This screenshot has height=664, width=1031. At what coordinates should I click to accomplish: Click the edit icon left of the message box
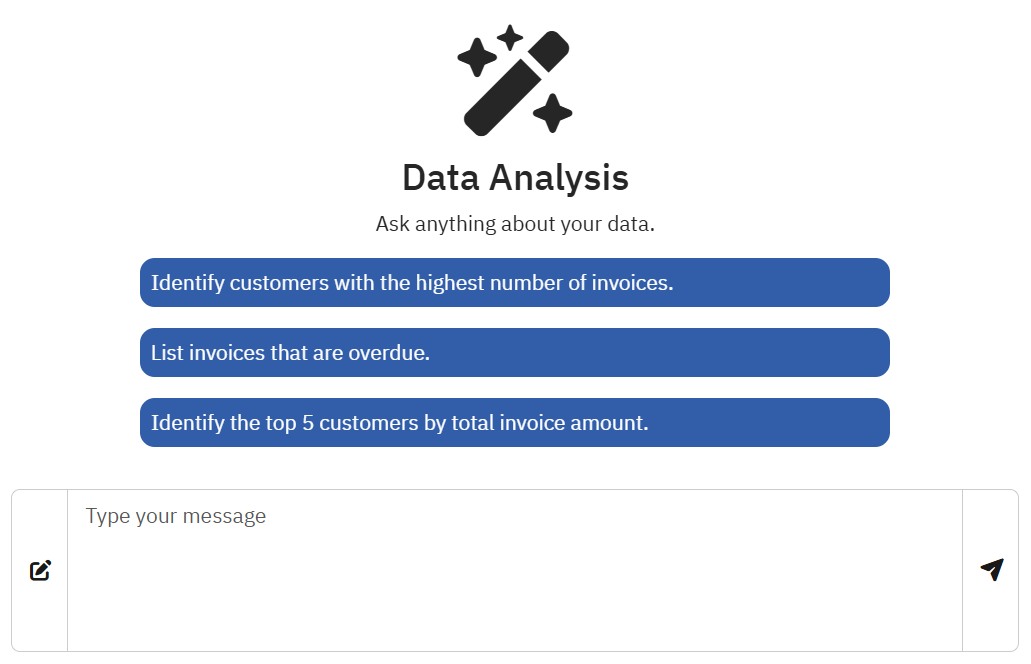point(39,570)
